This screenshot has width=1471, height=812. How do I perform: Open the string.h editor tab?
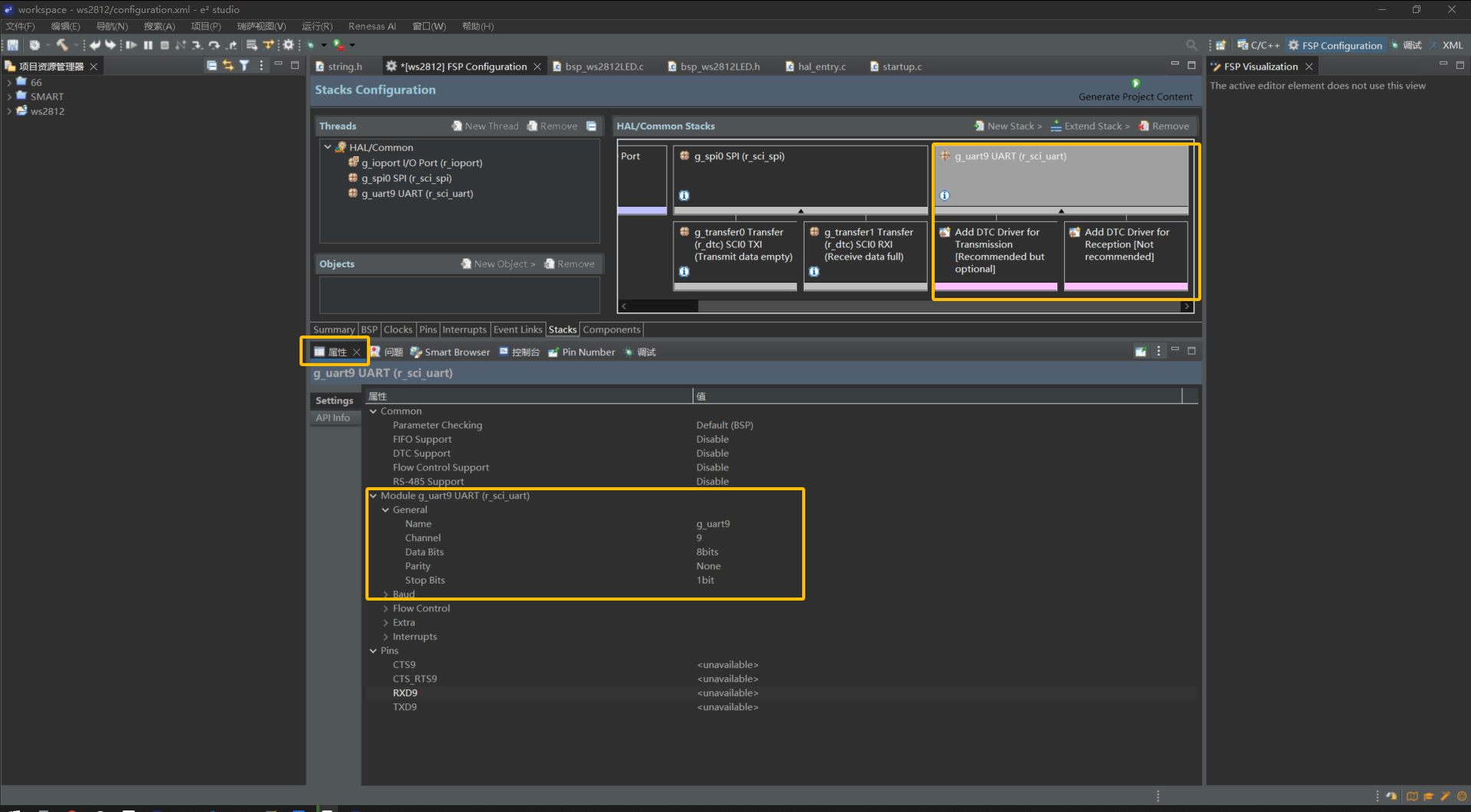click(x=339, y=67)
